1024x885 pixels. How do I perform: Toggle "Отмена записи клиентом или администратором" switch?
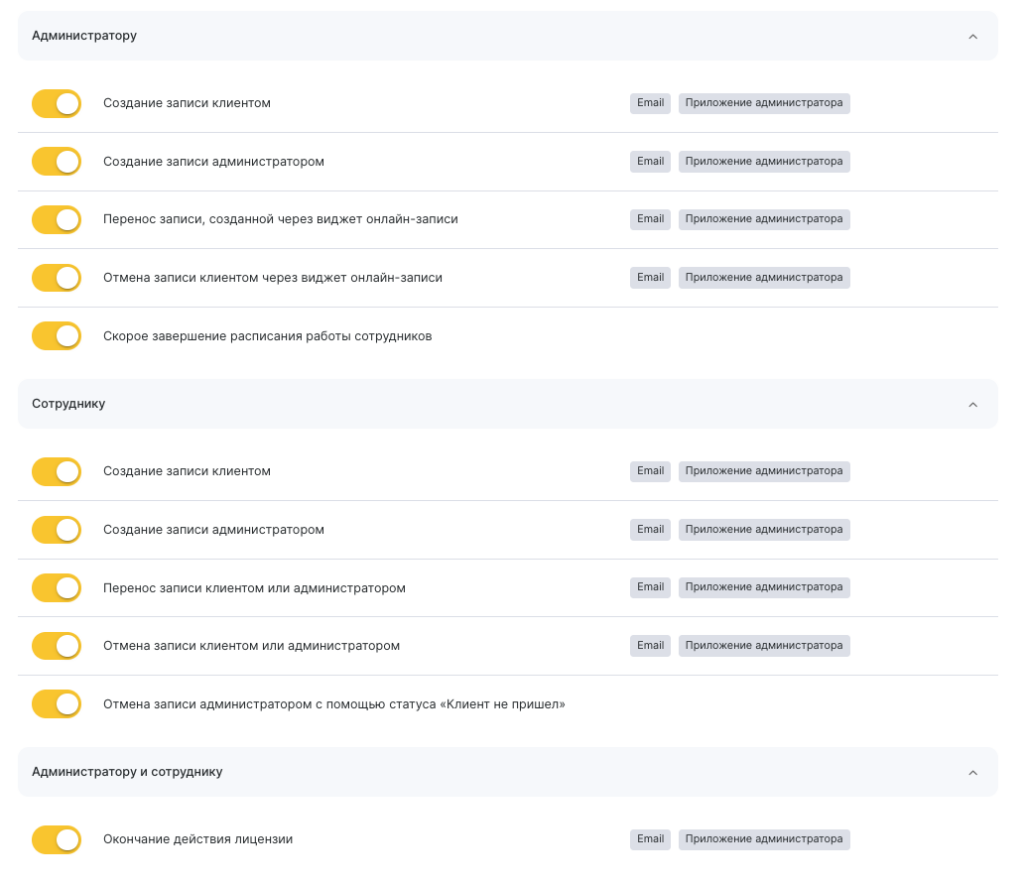pos(56,646)
